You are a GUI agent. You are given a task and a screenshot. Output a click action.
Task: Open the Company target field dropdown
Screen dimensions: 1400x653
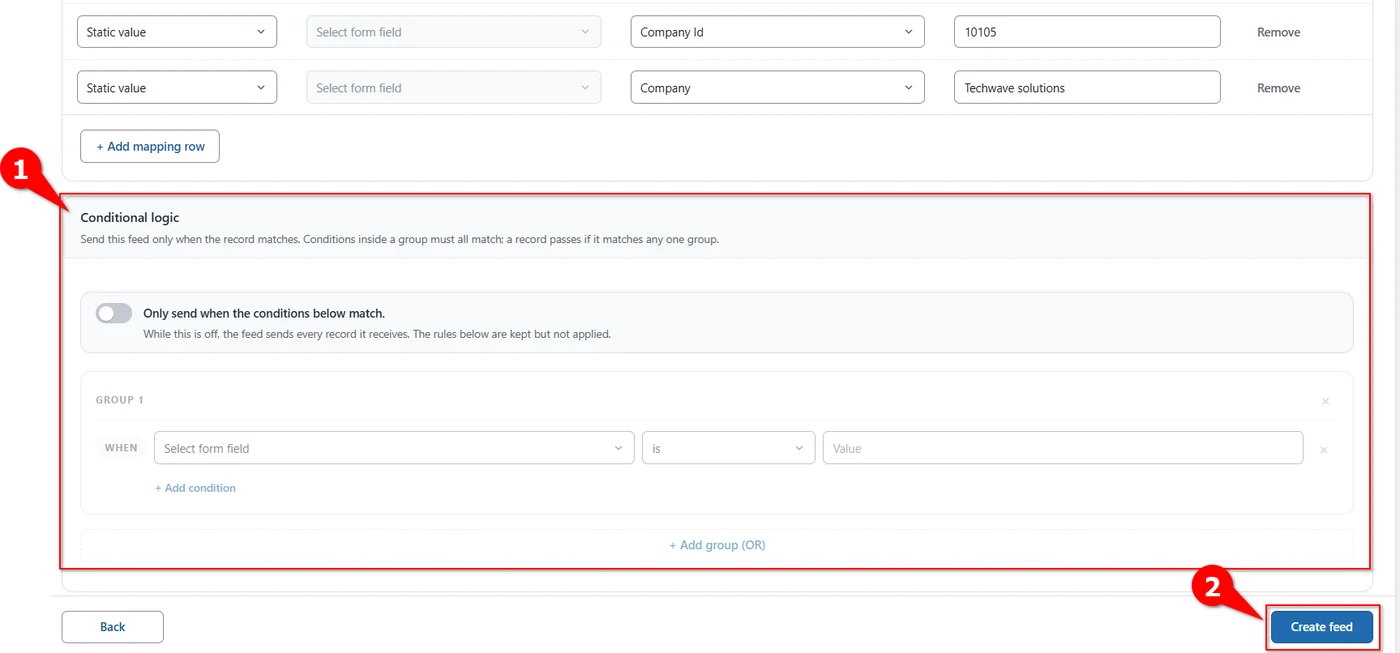coord(777,88)
